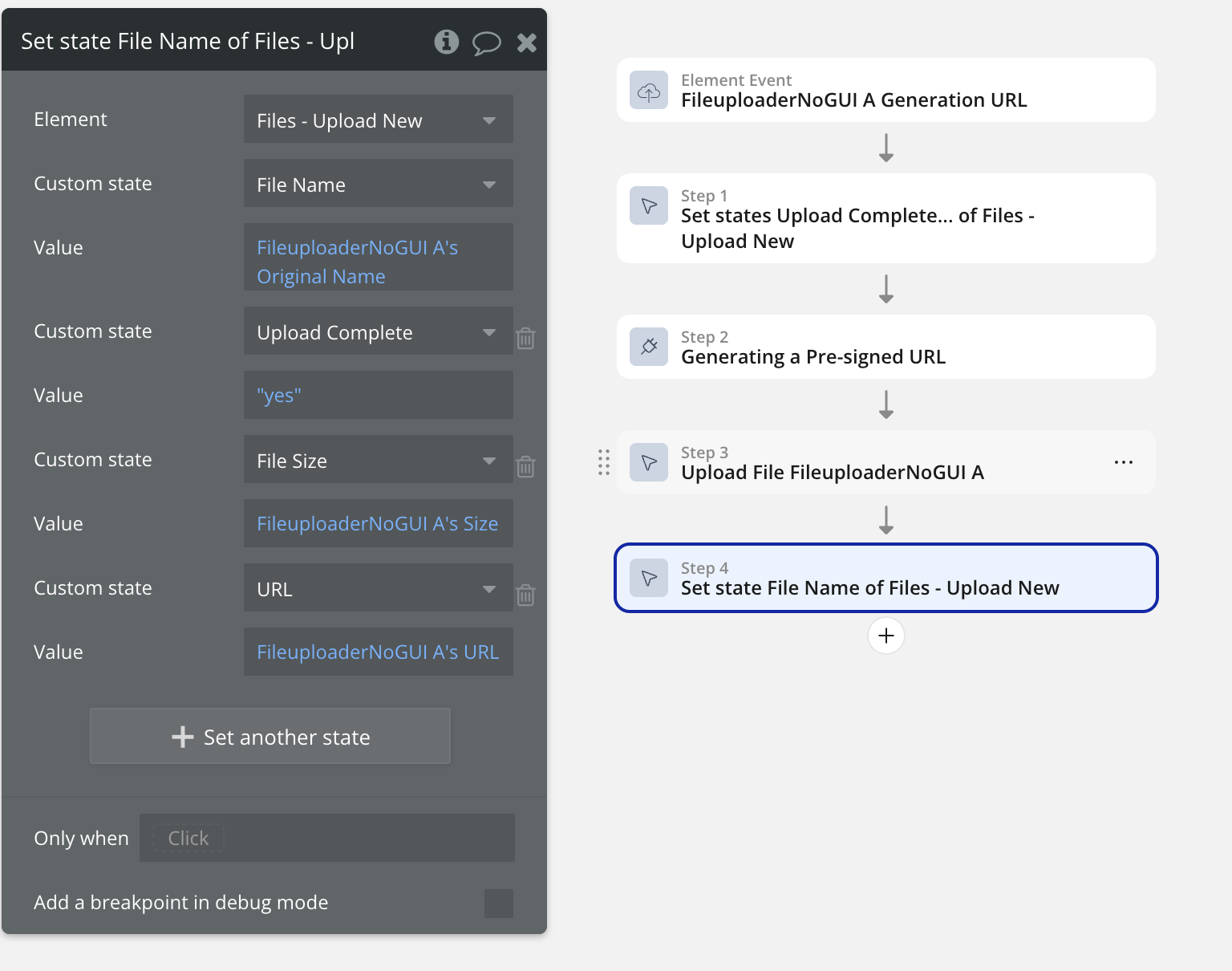The width and height of the screenshot is (1232, 971).
Task: Open the comment bubble icon
Action: (486, 43)
